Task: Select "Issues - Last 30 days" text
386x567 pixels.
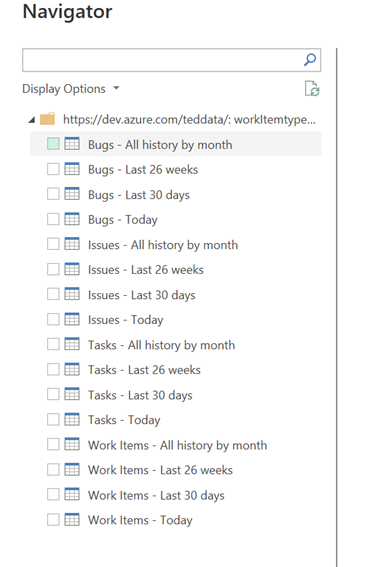Action: 142,295
